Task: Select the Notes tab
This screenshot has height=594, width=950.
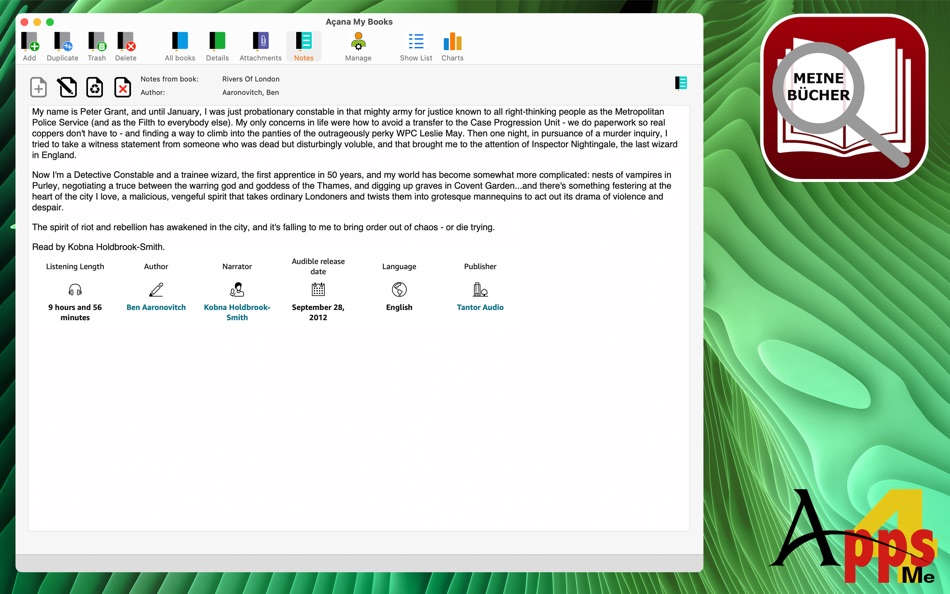Action: pyautogui.click(x=304, y=47)
